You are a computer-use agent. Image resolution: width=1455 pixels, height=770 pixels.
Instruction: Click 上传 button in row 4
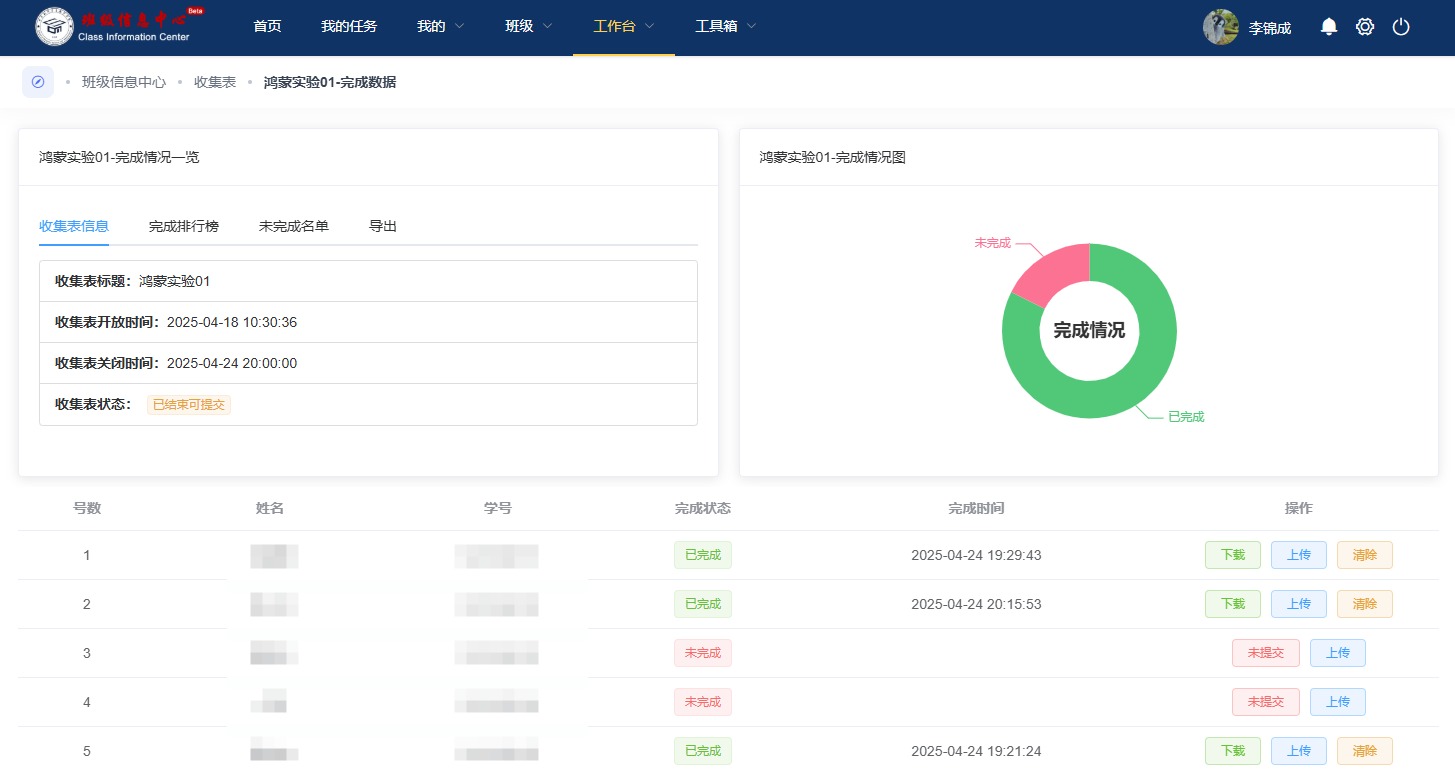pos(1338,702)
